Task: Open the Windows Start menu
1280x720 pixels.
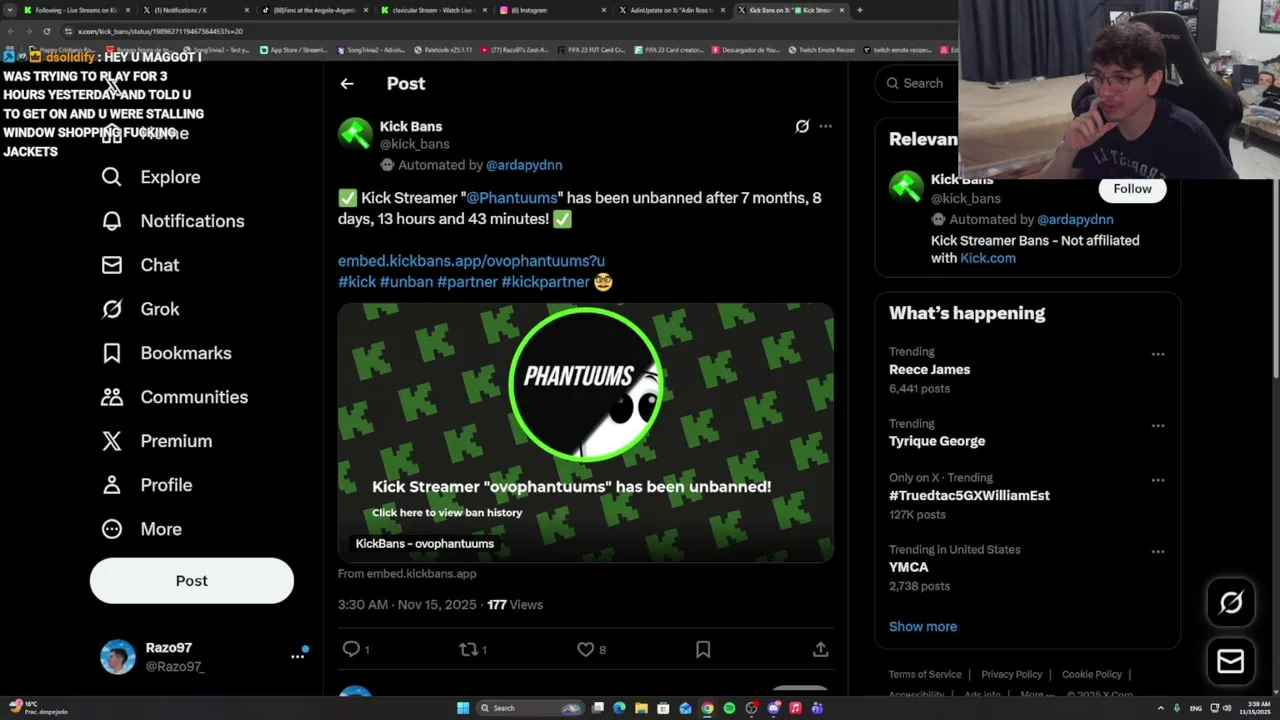Action: coord(463,708)
